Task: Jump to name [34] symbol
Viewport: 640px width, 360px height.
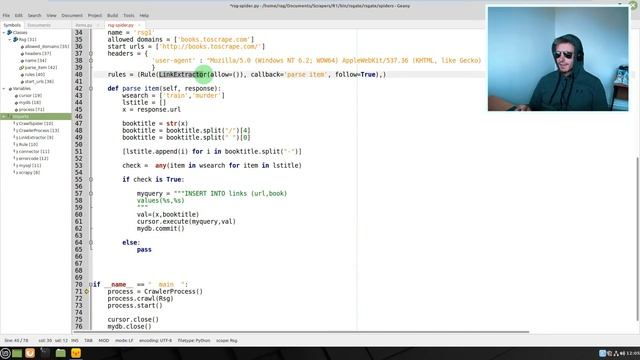Action: 36,60
